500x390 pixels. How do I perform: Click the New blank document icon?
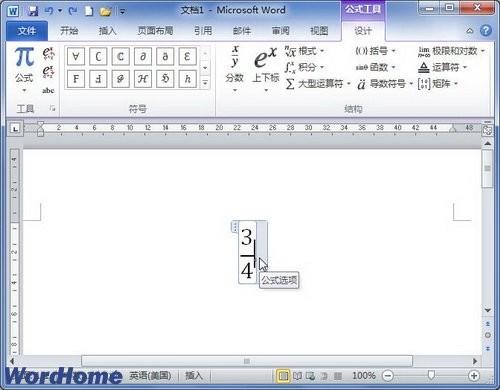tap(89, 11)
